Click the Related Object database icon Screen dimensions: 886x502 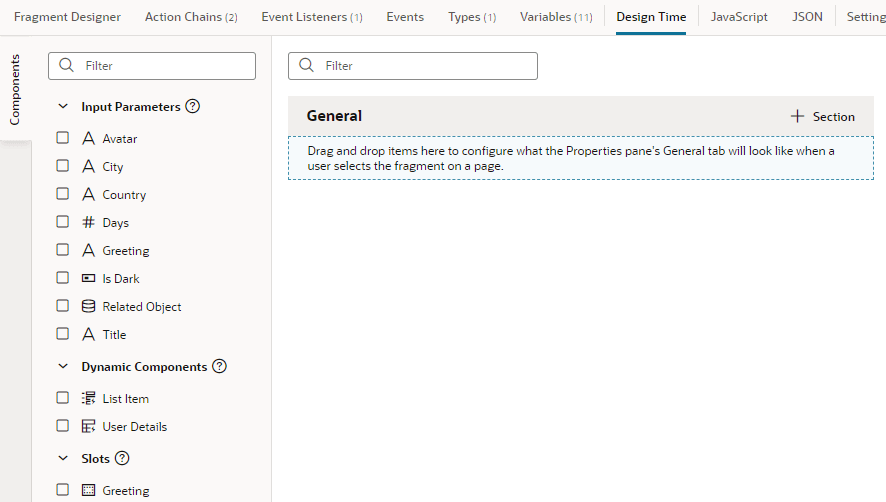tap(89, 306)
